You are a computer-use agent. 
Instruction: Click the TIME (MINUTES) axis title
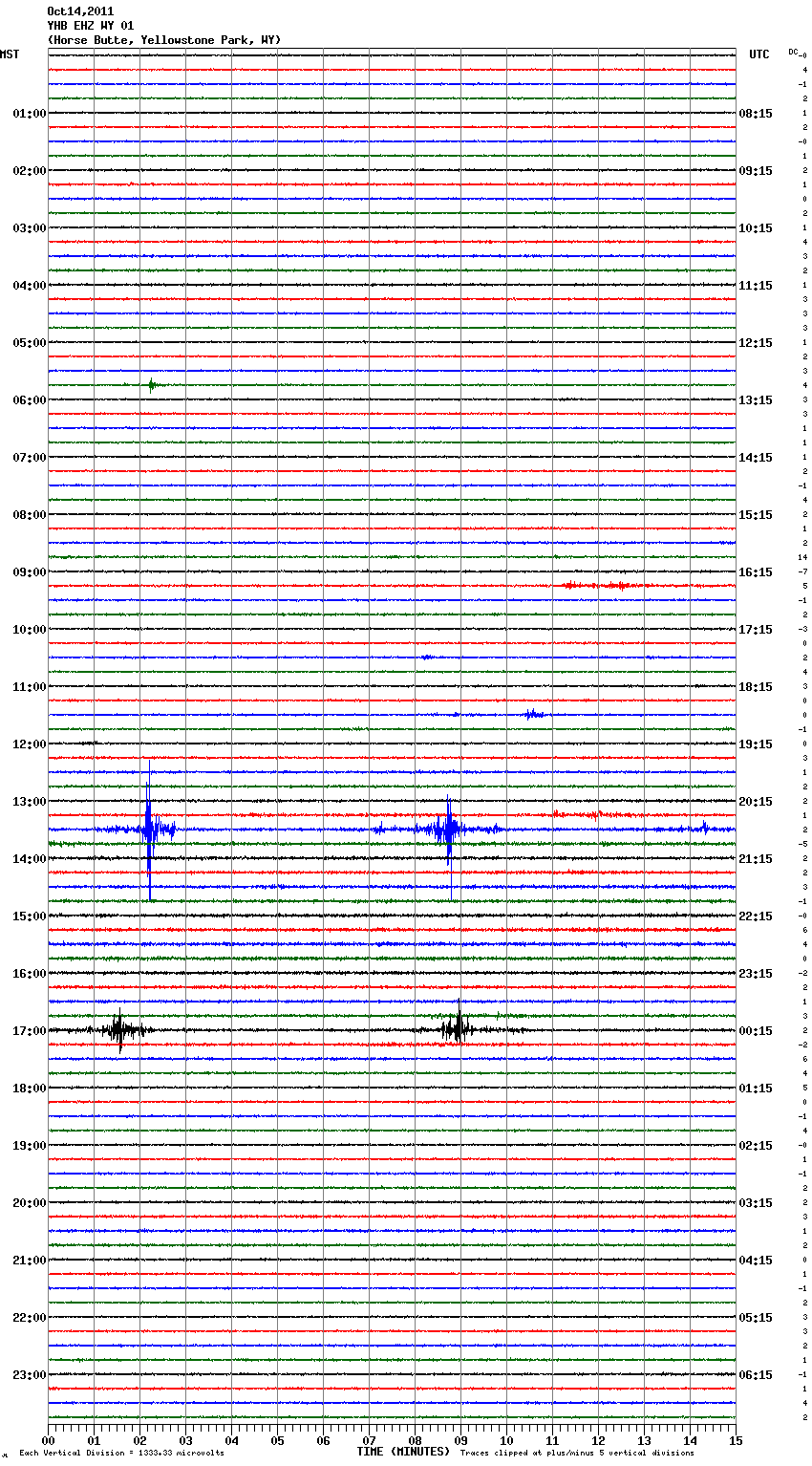[403, 1452]
